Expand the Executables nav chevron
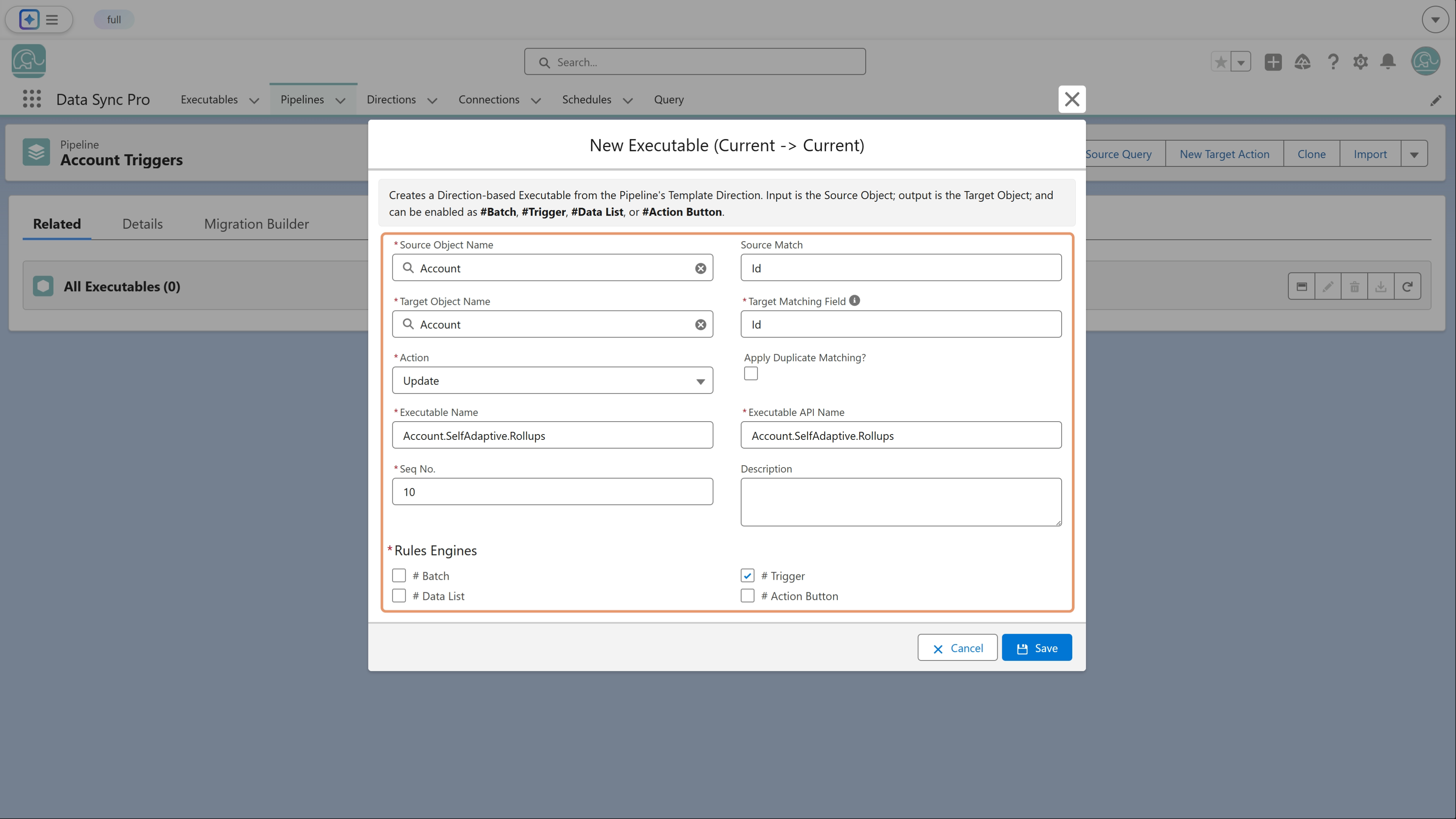This screenshot has height=819, width=1456. (254, 100)
